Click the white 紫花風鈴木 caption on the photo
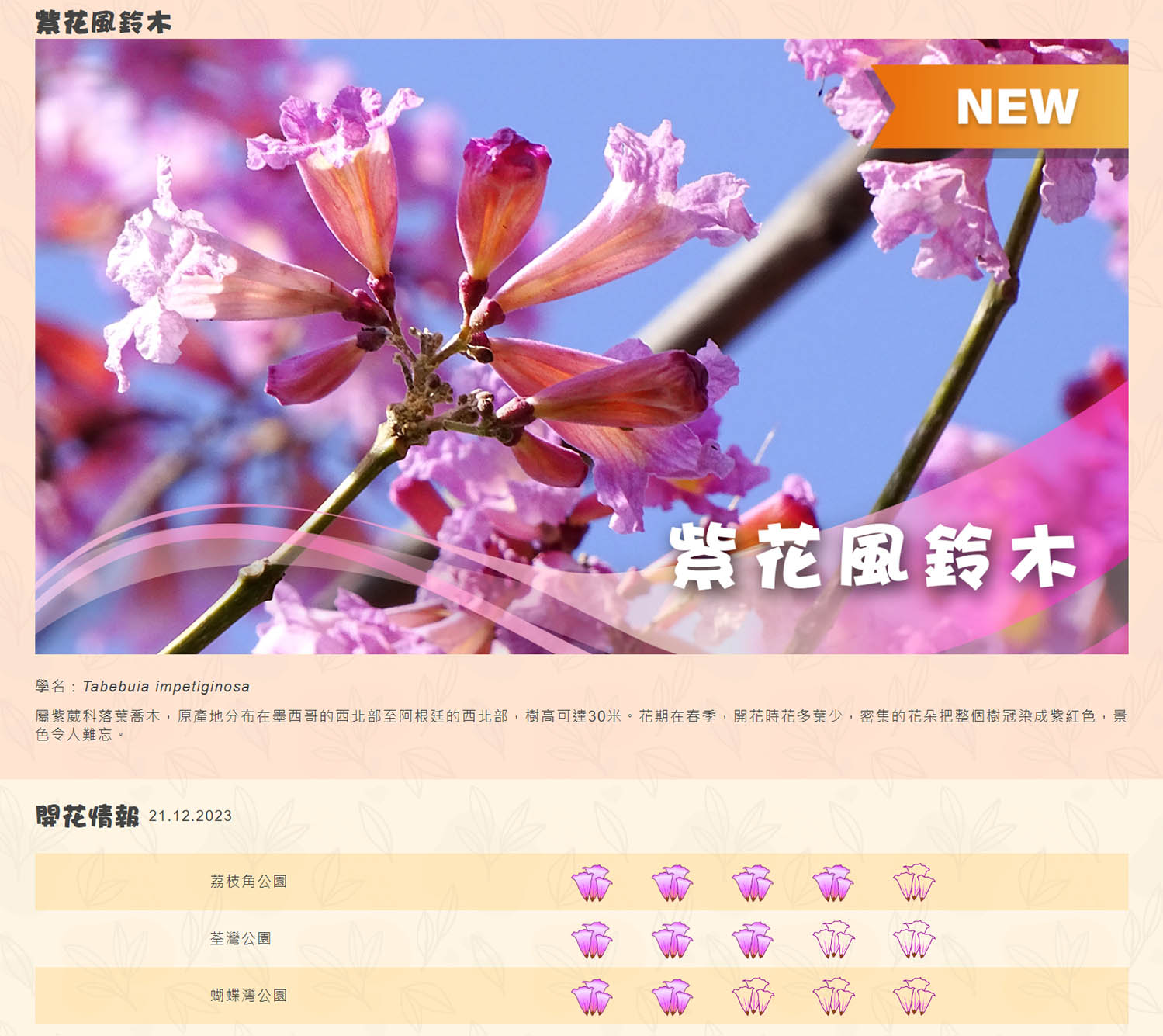The image size is (1163, 1036). click(873, 556)
